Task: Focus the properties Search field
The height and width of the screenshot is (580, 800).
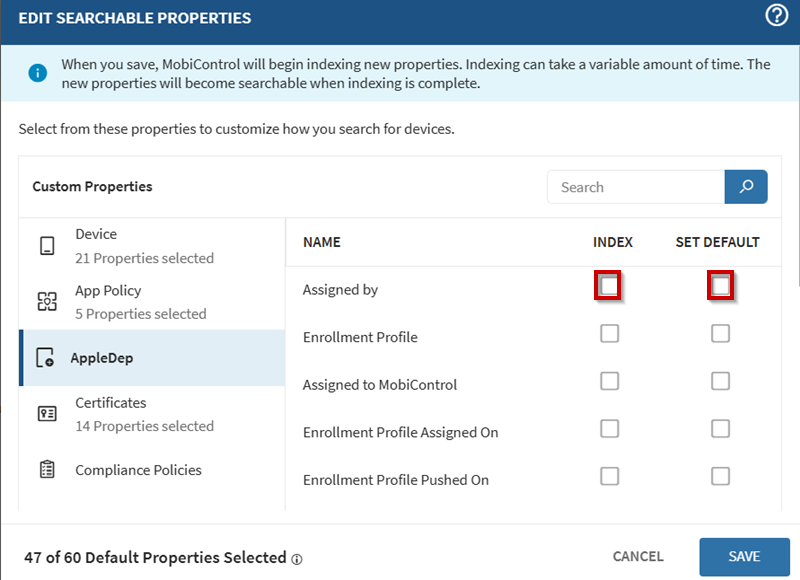Action: 635,187
